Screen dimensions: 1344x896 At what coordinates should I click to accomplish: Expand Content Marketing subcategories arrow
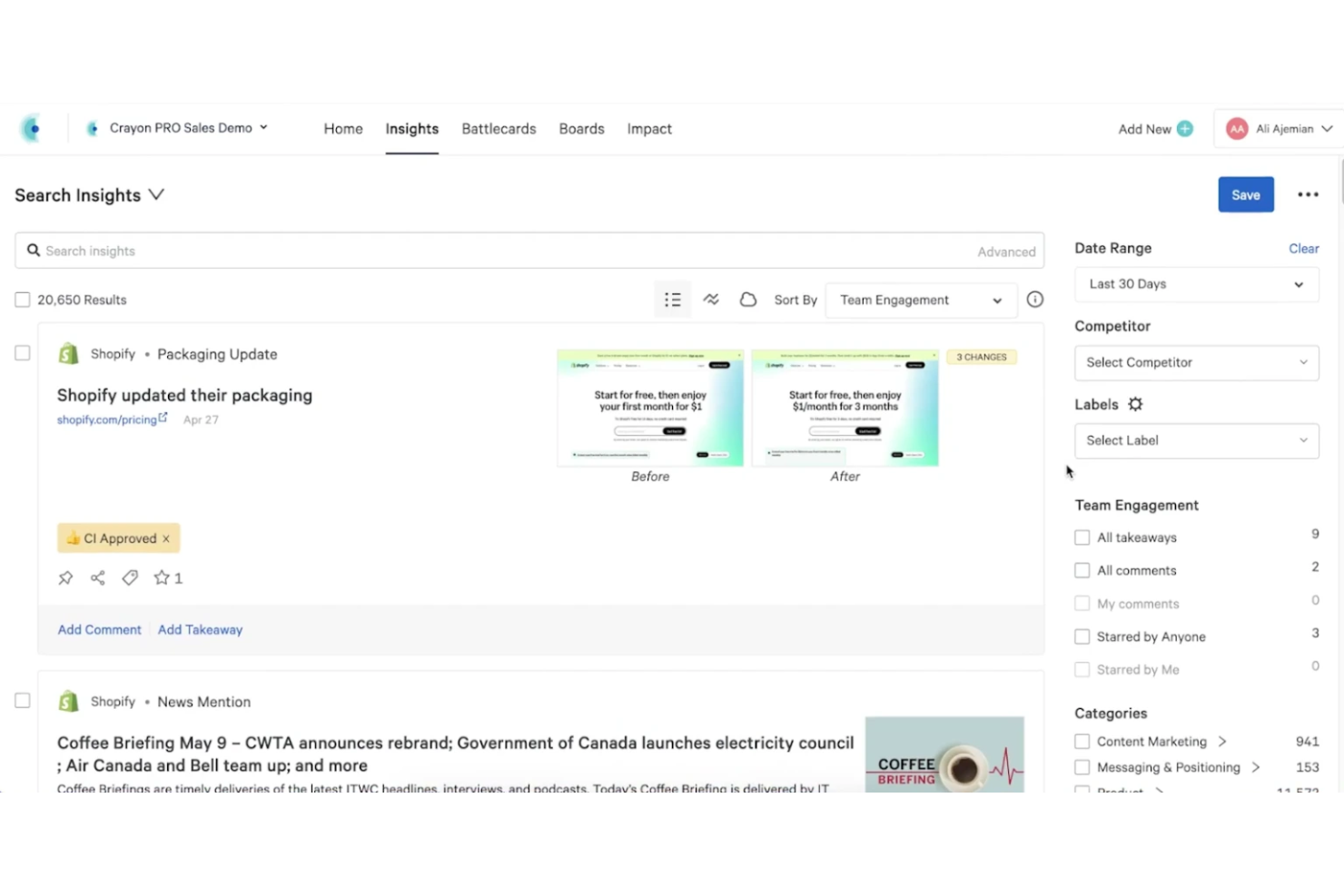[1222, 741]
